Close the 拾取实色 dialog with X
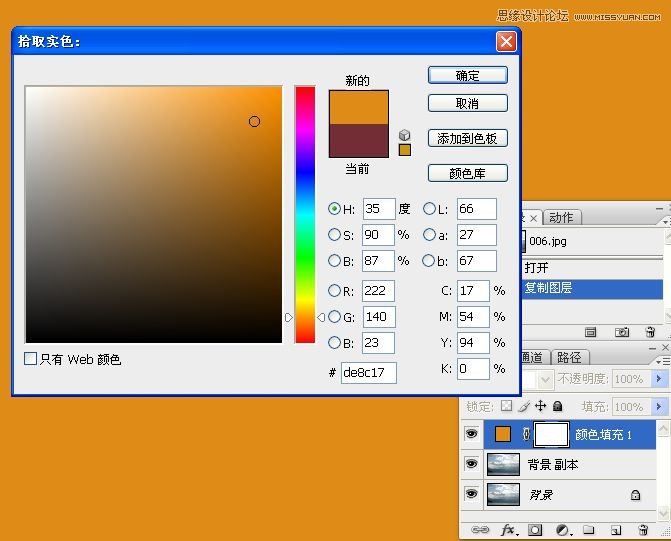This screenshot has width=671, height=541. coord(506,42)
